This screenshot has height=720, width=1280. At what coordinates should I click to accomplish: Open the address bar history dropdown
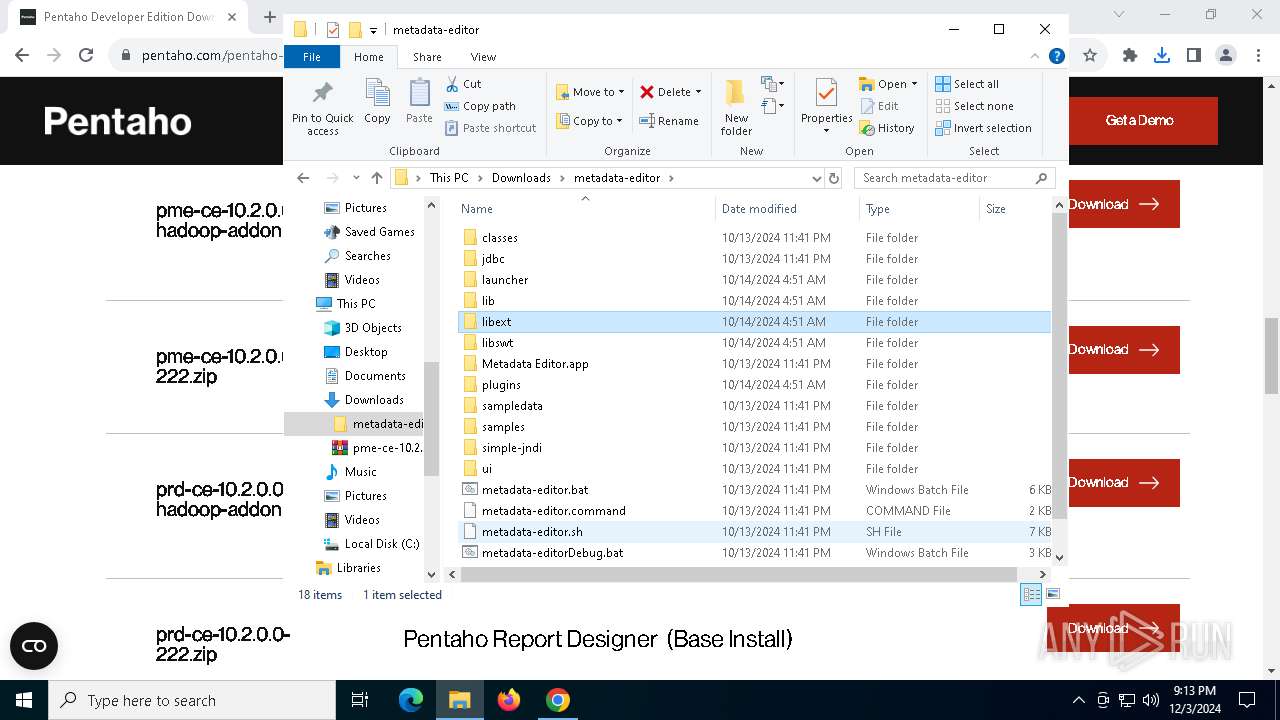817,178
